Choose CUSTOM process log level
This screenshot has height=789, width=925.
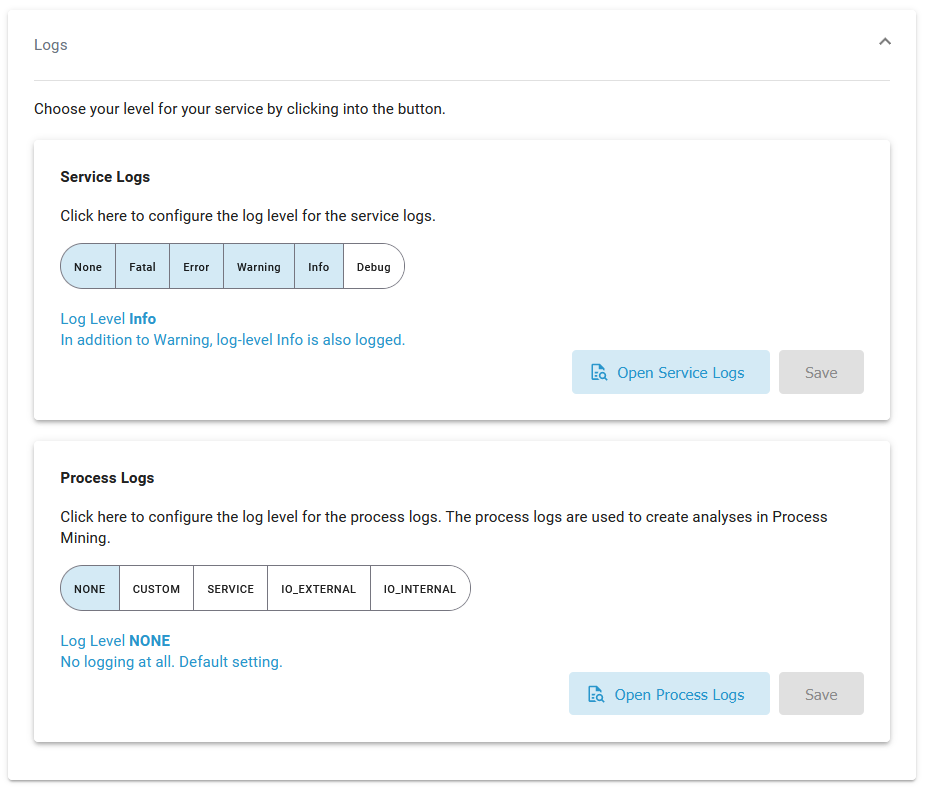156,589
